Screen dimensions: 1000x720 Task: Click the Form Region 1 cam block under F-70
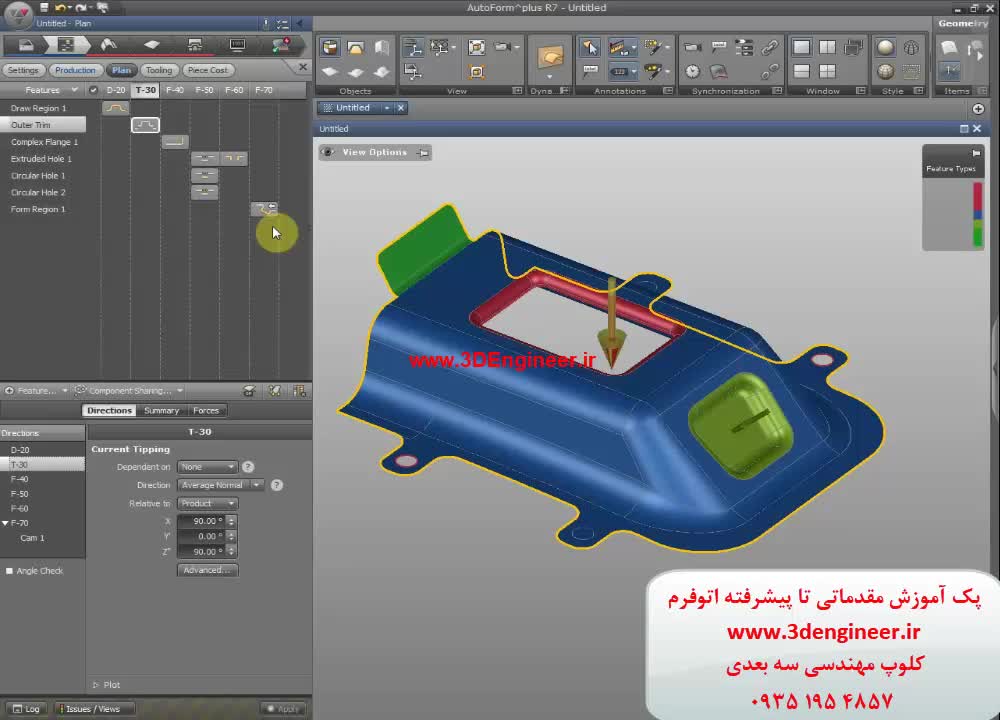(264, 209)
